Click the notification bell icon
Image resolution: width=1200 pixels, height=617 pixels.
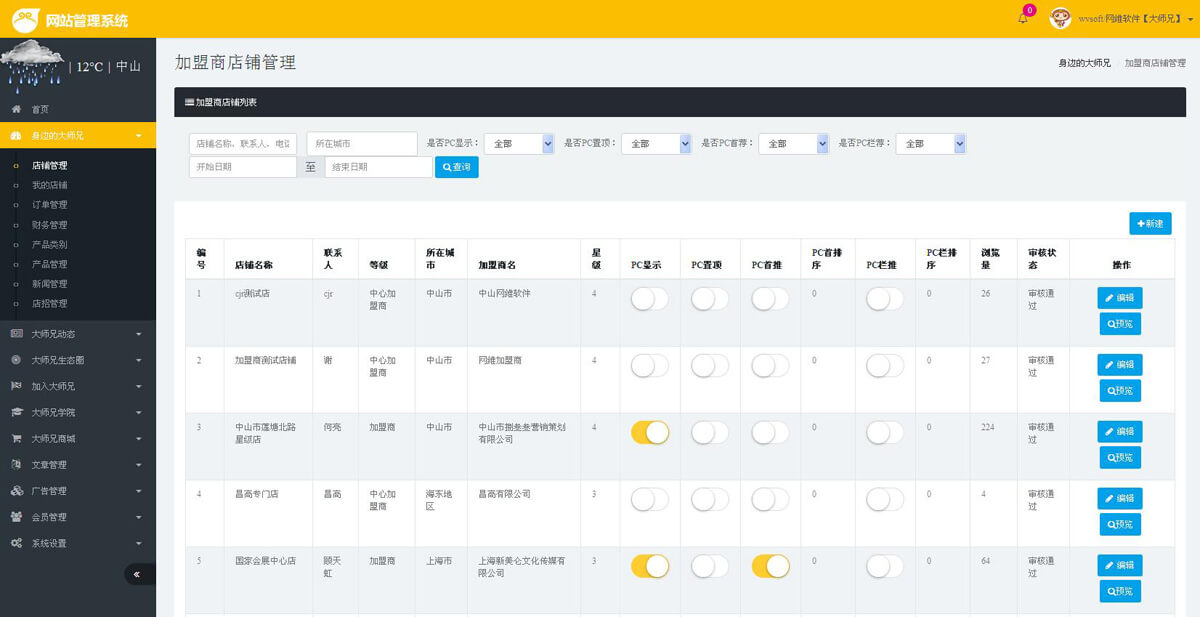click(1023, 19)
